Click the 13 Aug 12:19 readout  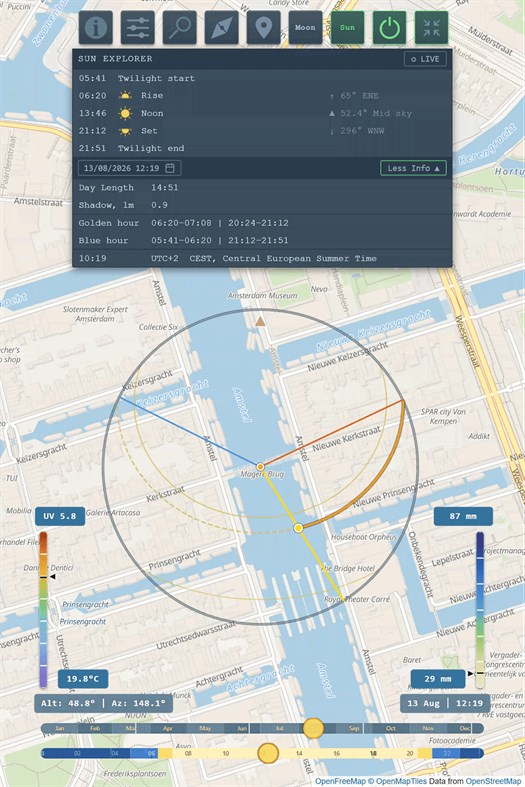pyautogui.click(x=445, y=703)
